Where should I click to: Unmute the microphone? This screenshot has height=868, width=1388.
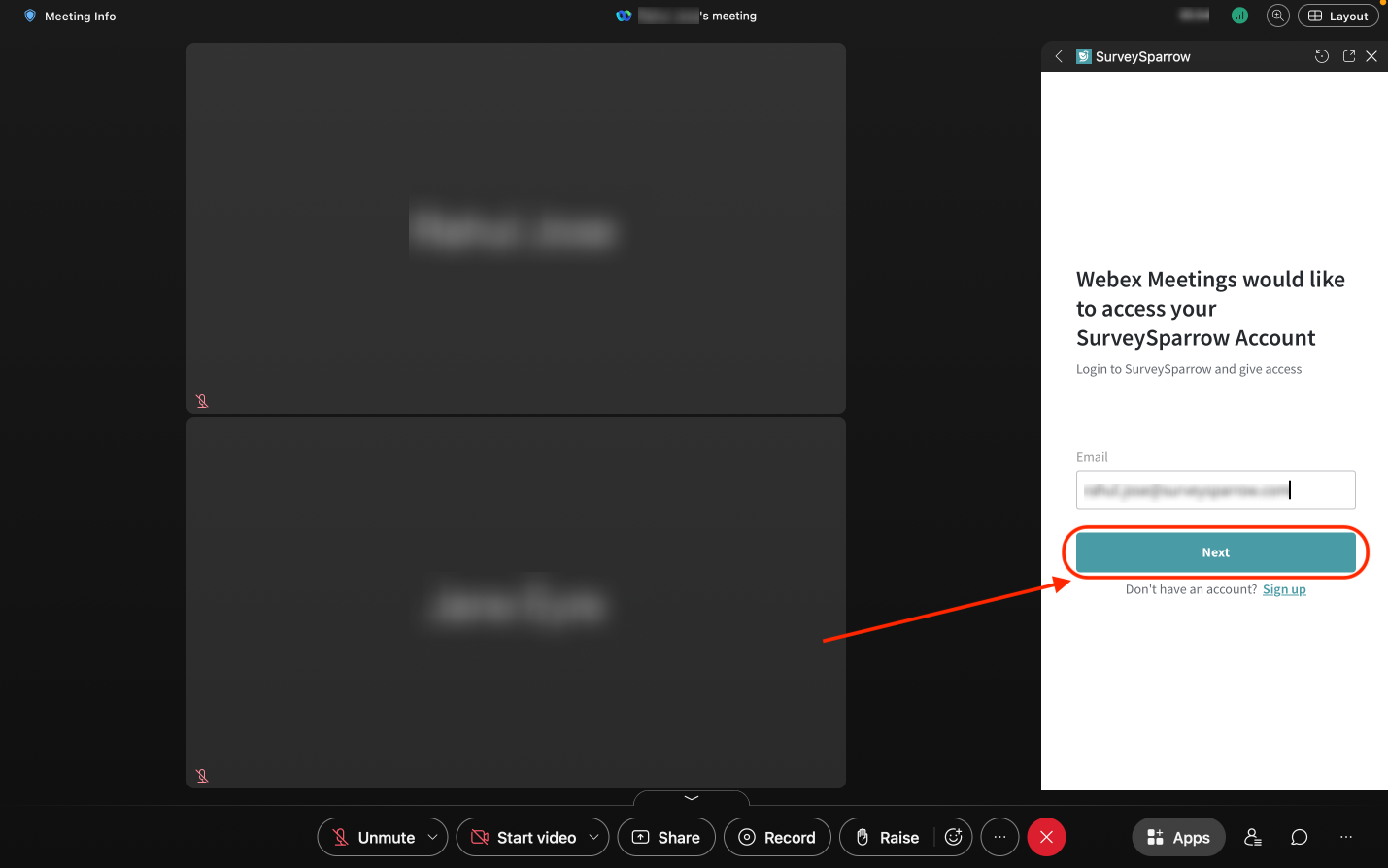coord(373,837)
